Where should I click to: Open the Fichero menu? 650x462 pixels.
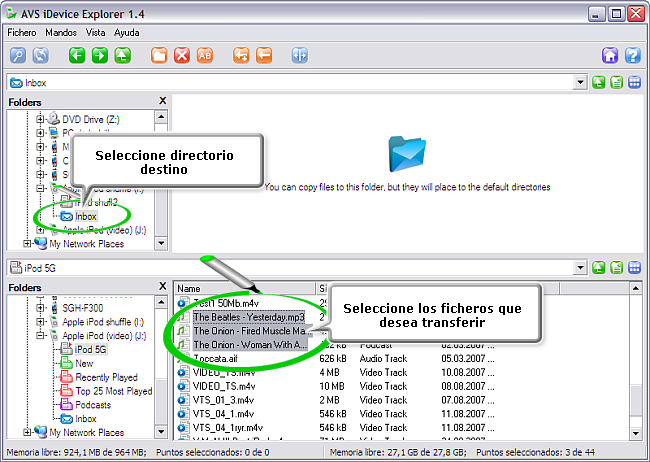(x=22, y=32)
